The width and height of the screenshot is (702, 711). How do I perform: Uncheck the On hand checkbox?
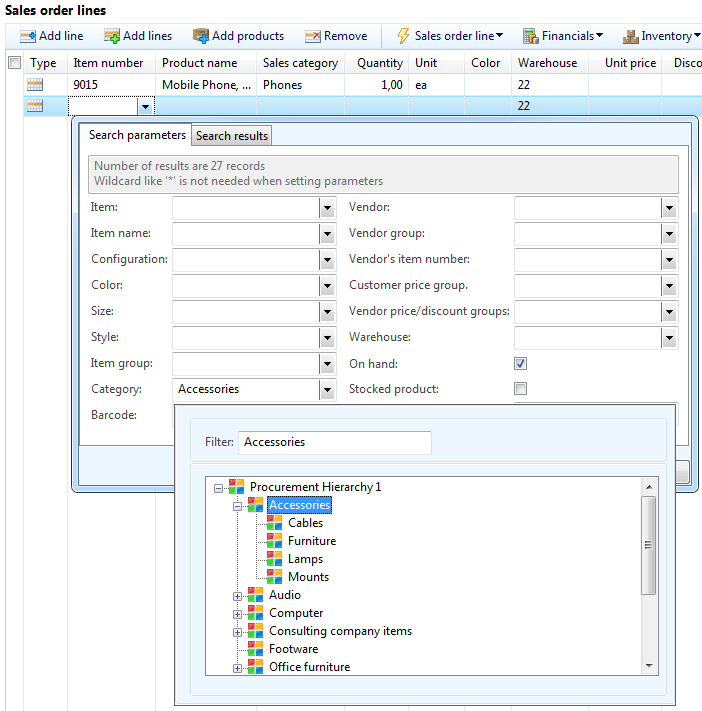520,363
